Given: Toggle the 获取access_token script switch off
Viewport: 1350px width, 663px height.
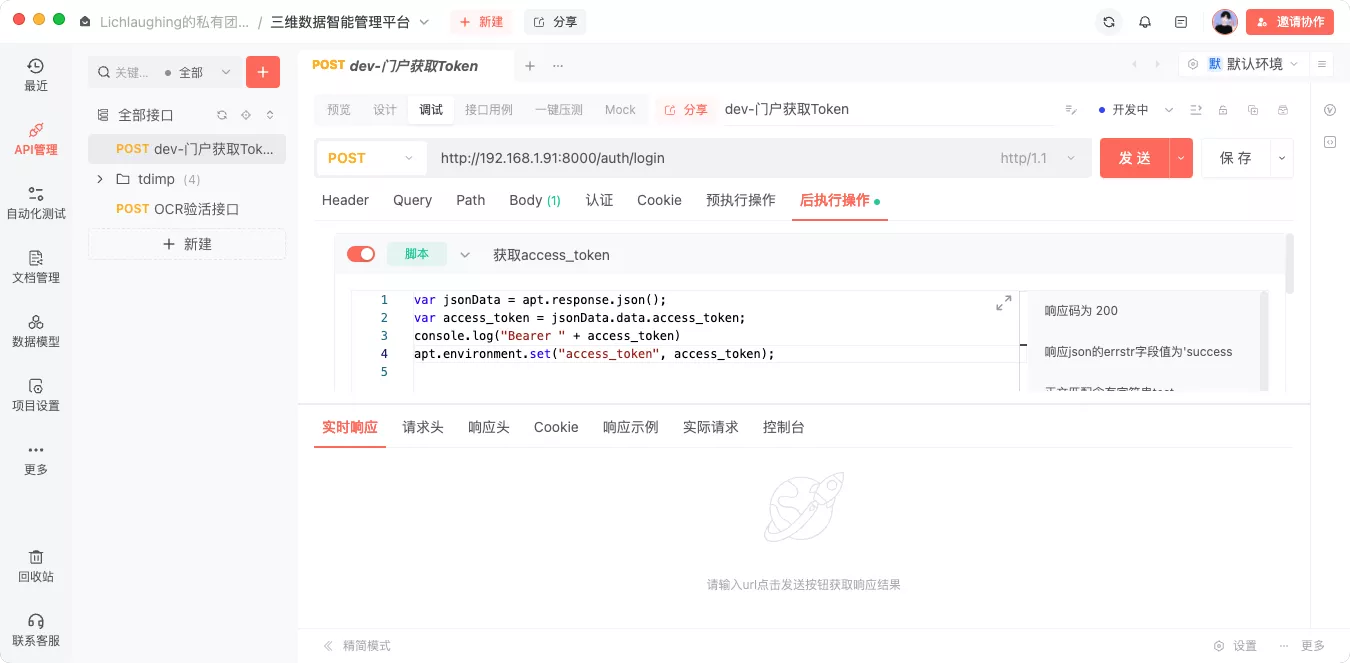Looking at the screenshot, I should 361,254.
